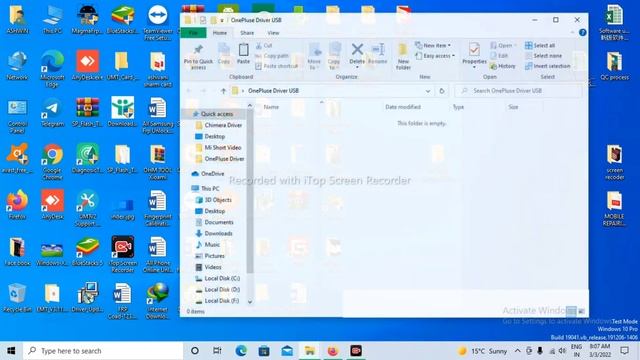Select 3D Objects in navigation pane
Viewport: 640px width, 360px height.
[x=218, y=200]
